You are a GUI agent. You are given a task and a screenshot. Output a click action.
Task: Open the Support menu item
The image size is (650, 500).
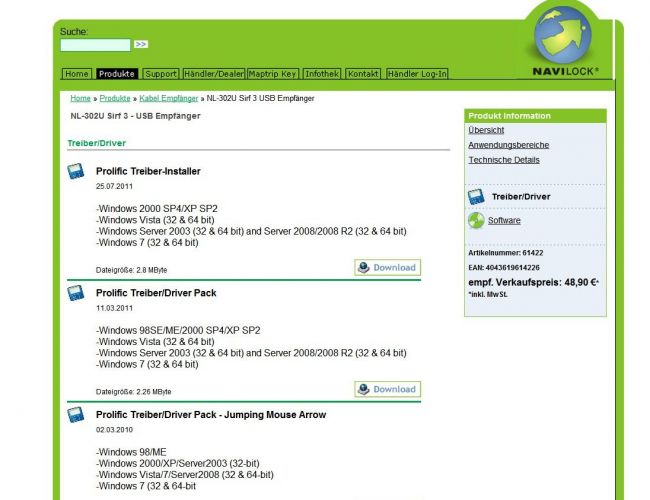pyautogui.click(x=161, y=74)
